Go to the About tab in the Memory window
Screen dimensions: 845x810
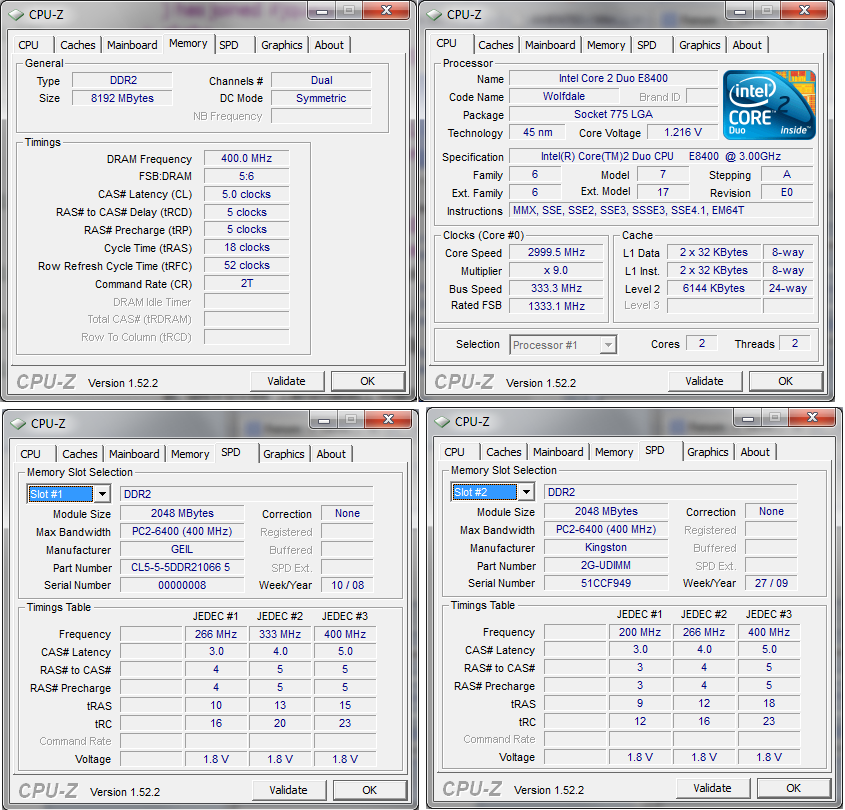point(329,45)
